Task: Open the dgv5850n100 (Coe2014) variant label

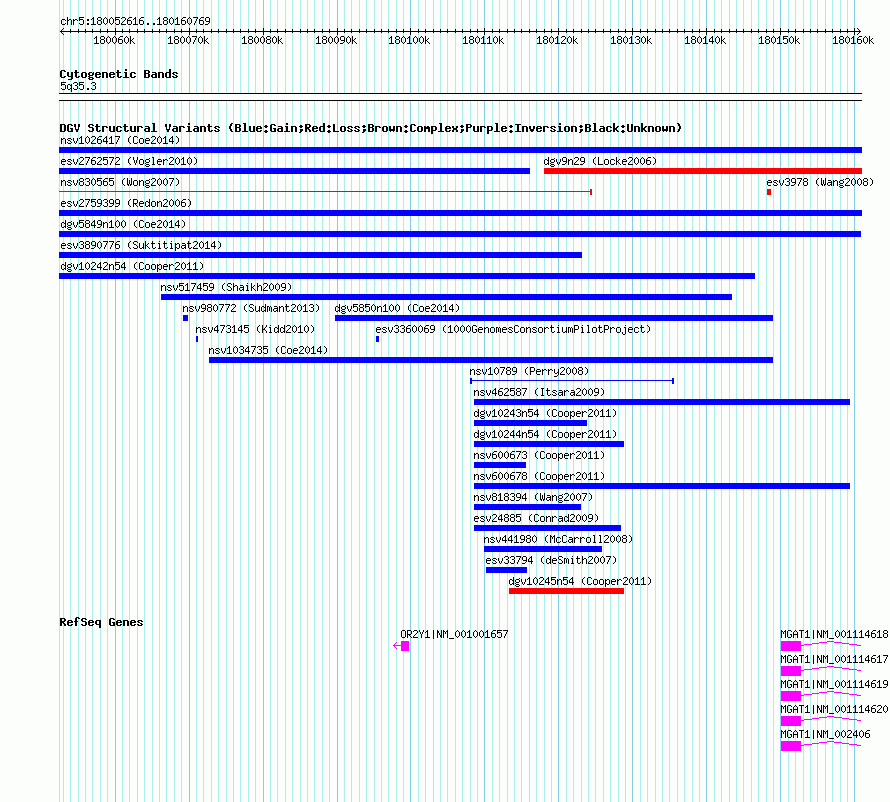Action: point(397,308)
